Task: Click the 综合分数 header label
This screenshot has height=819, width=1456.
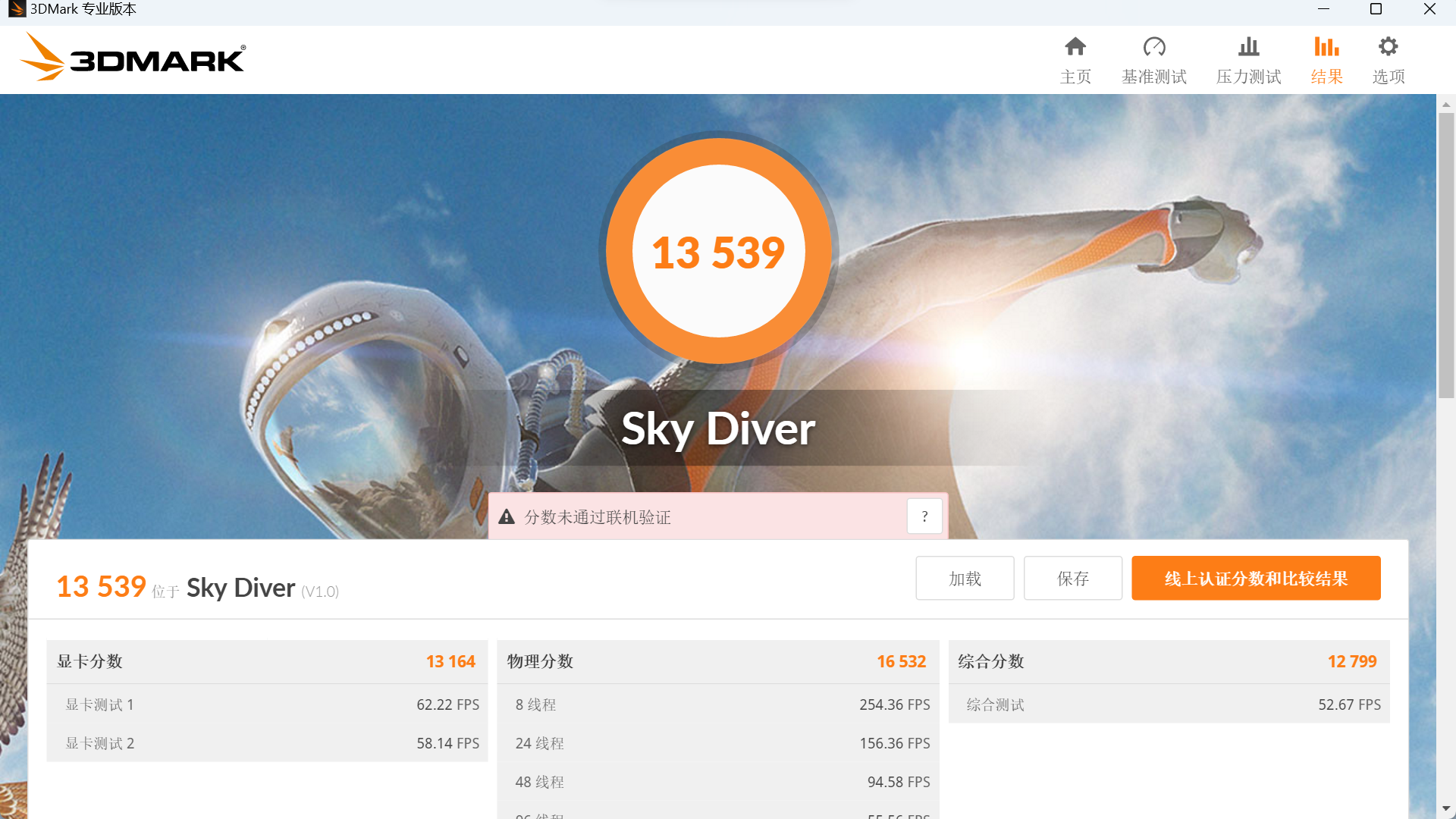Action: [990, 661]
